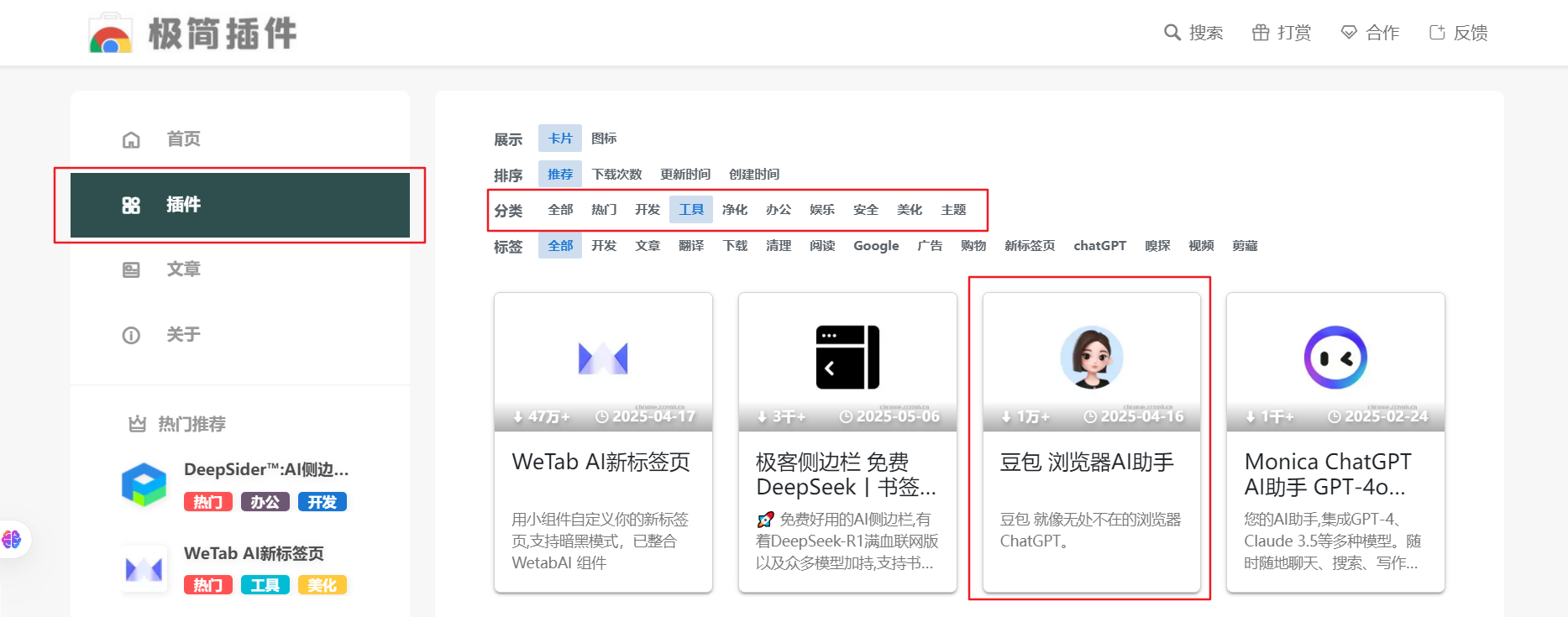Select the 推荐 sort option
Screen dimensions: 1568x617
click(x=560, y=175)
